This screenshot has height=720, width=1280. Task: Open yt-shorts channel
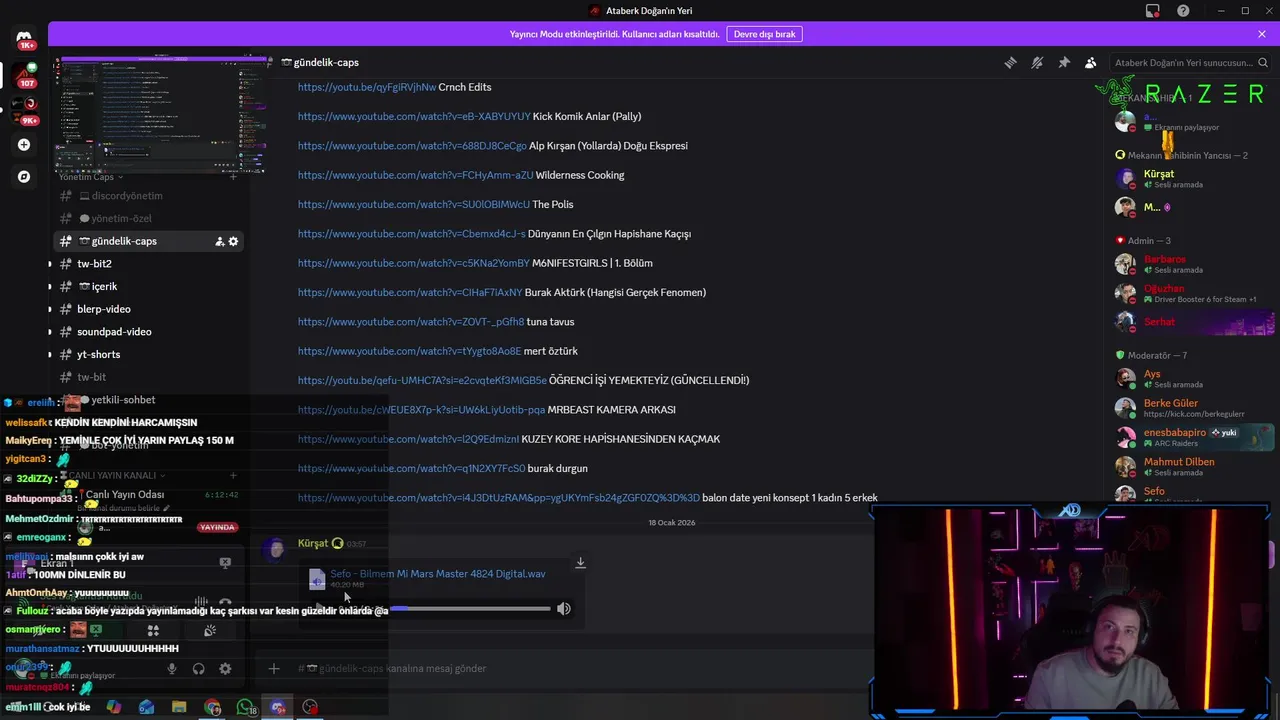[x=148, y=354]
